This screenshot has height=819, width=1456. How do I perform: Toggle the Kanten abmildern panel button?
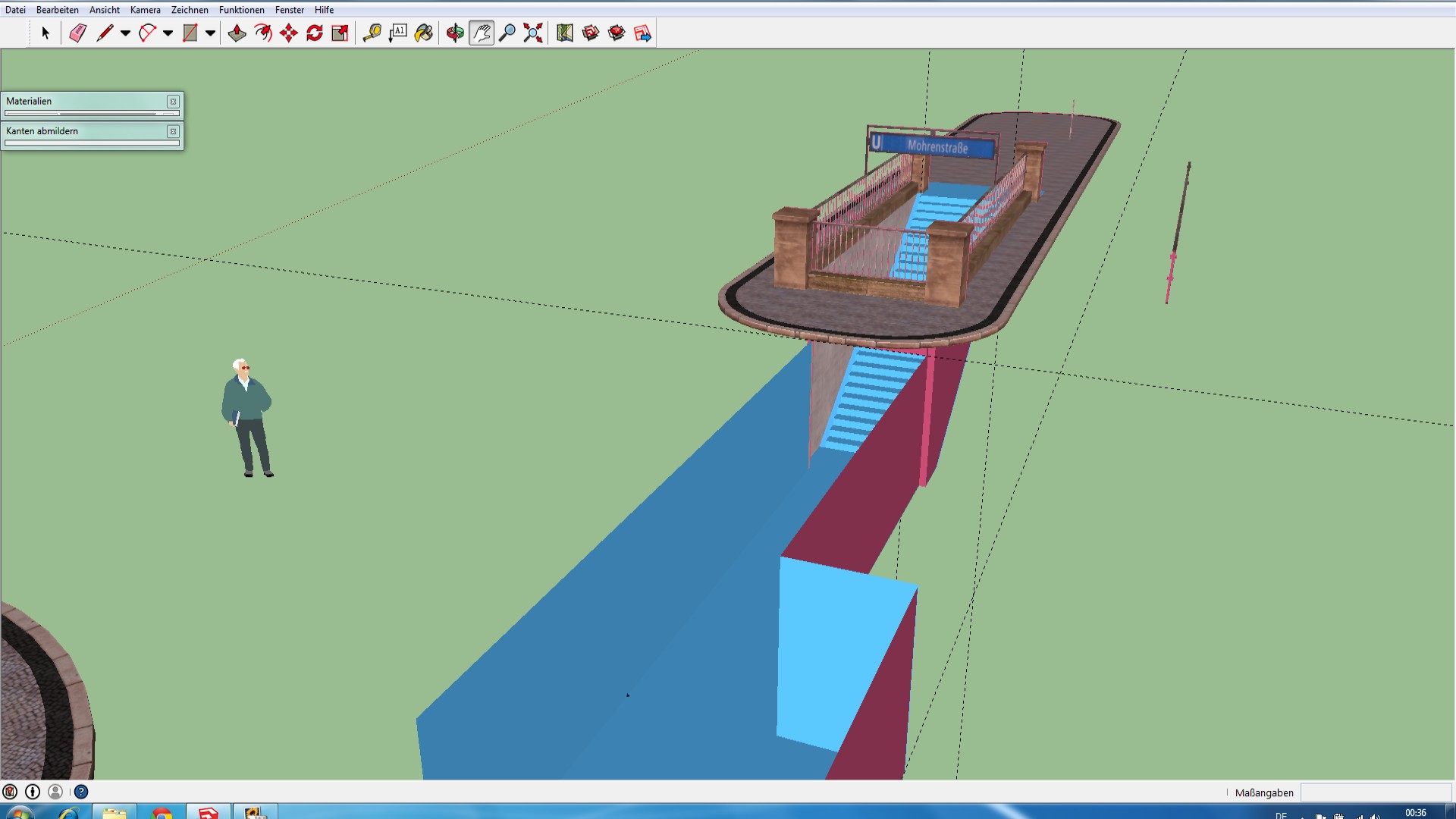click(x=173, y=131)
